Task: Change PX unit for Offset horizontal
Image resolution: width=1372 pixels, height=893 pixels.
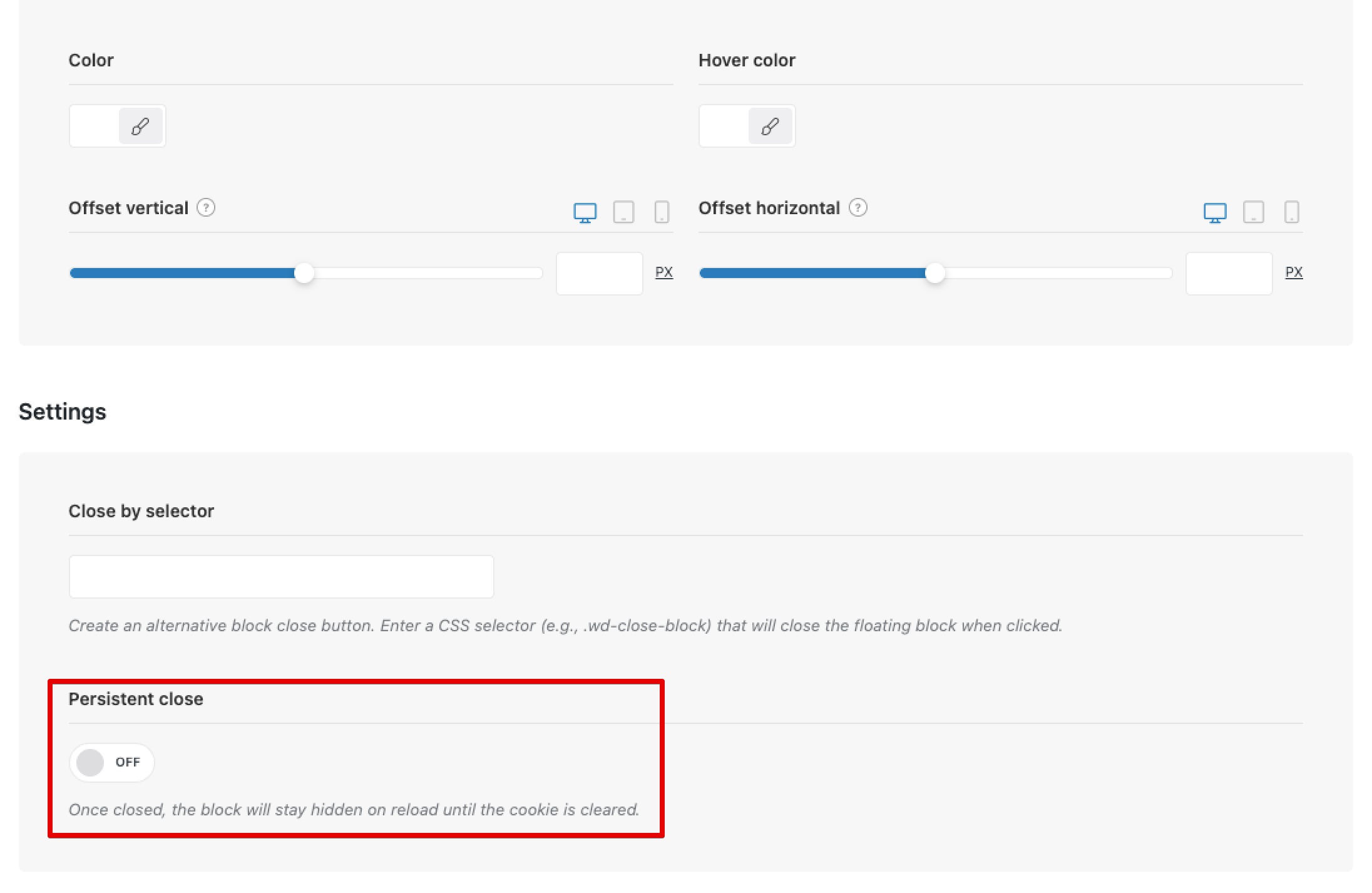Action: (1294, 272)
